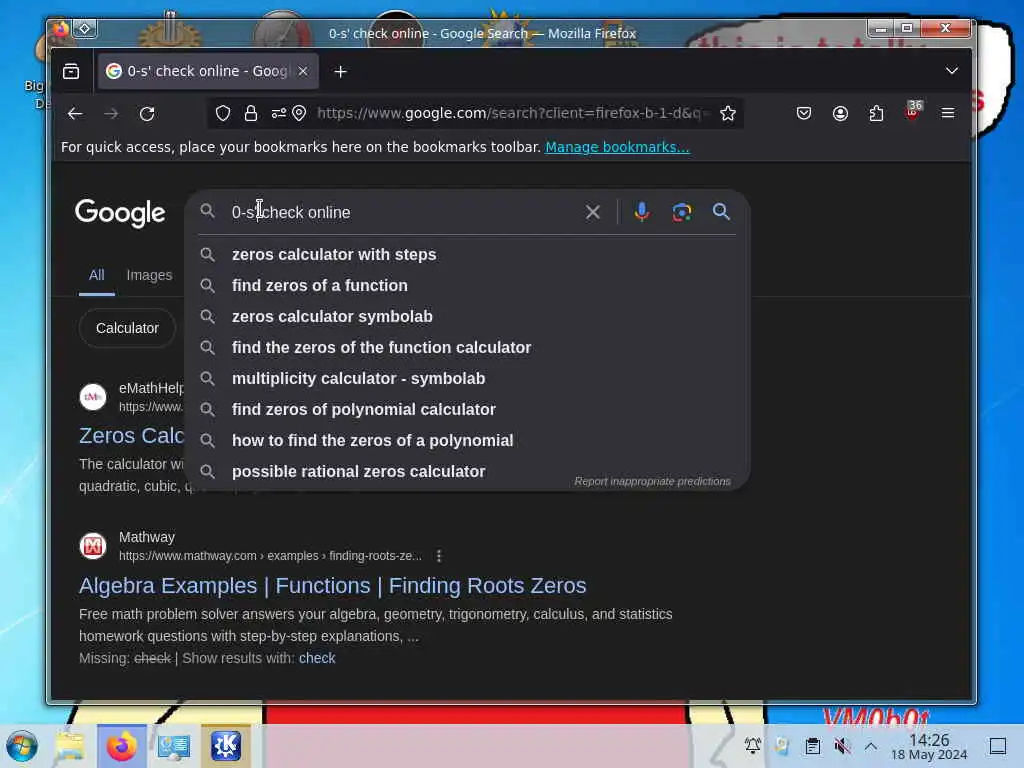Image resolution: width=1024 pixels, height=768 pixels.
Task: Expand hidden system tray icons arrow
Action: pos(871,746)
